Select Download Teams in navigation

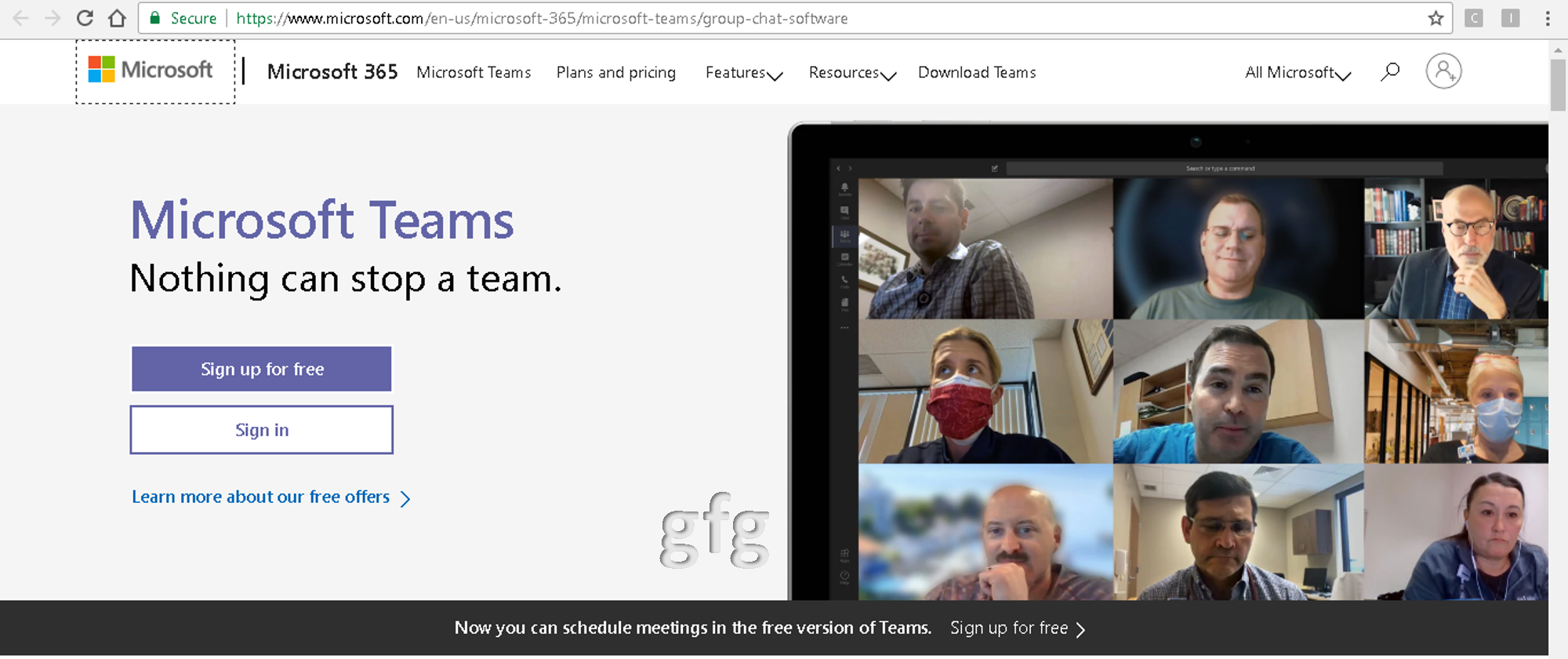coord(977,73)
